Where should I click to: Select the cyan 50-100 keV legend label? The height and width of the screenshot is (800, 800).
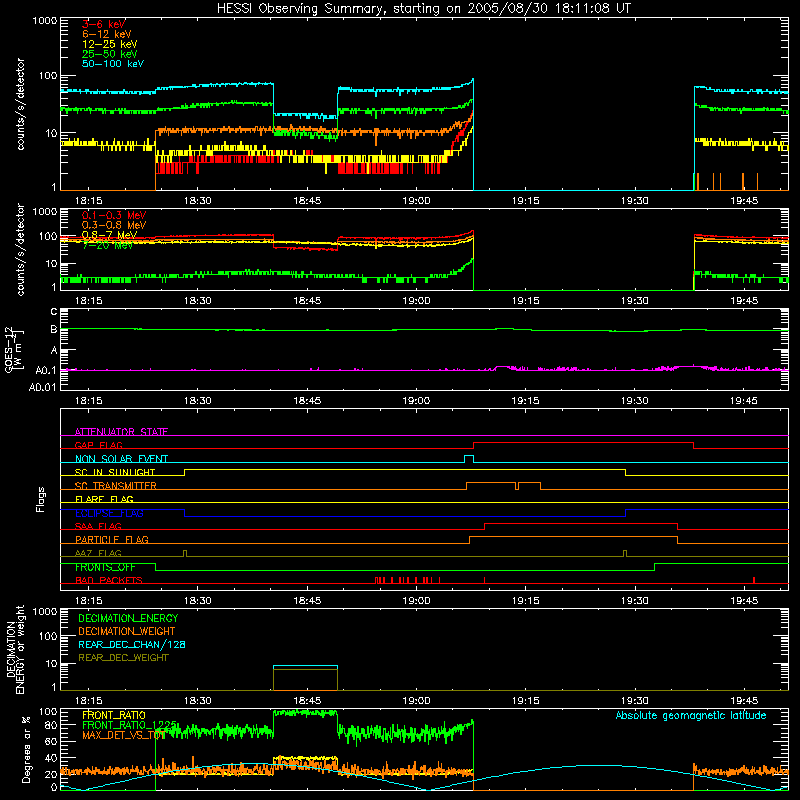click(113, 63)
